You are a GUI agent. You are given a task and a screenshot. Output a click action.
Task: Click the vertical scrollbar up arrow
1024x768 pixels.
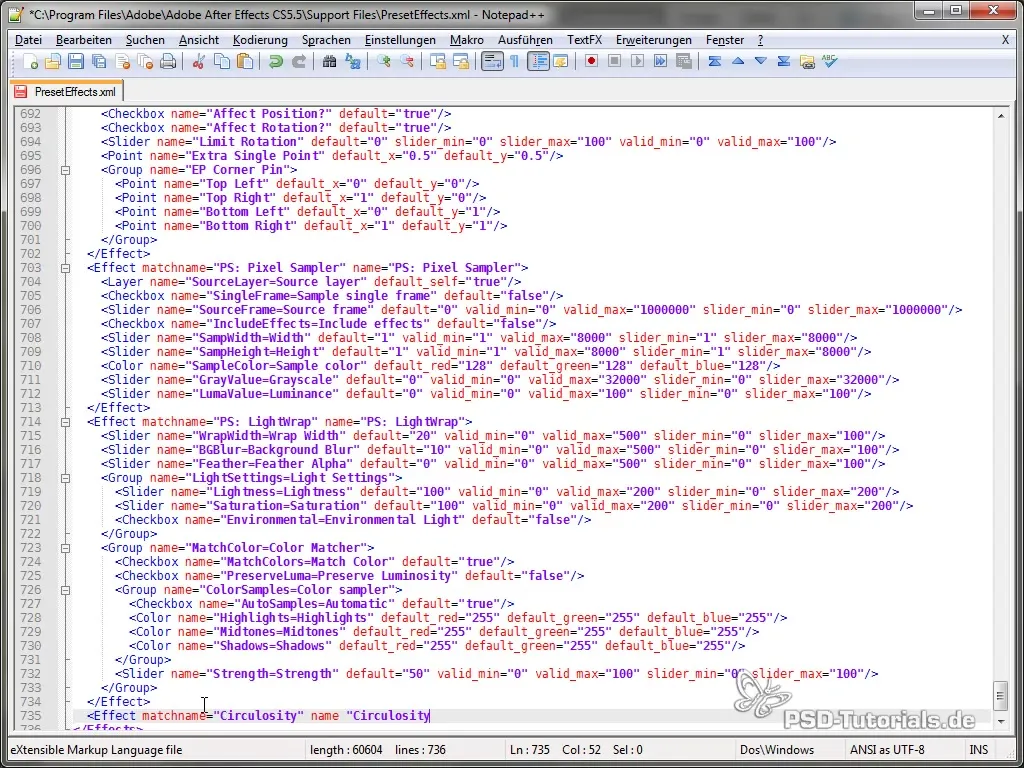(1000, 116)
